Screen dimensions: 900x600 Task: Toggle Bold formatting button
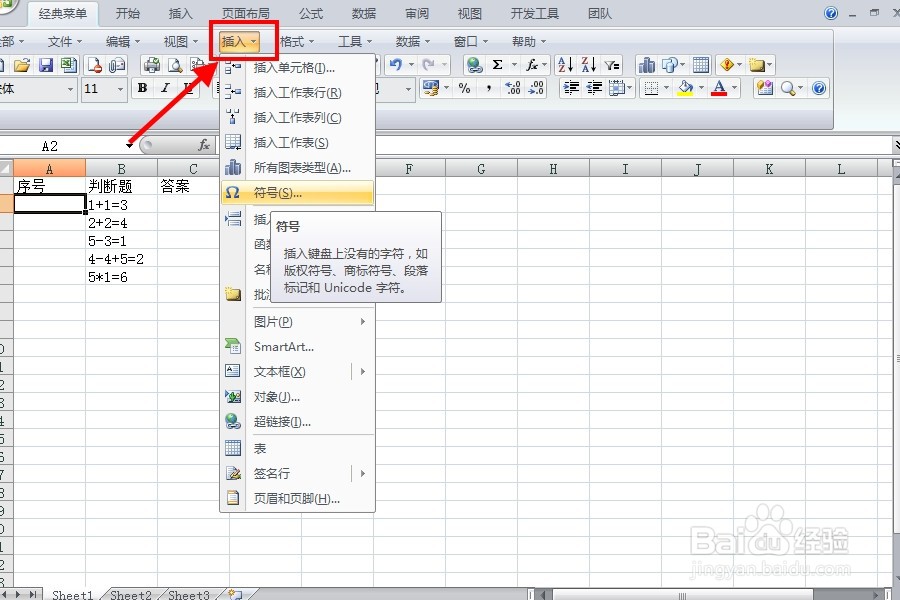tap(142, 88)
